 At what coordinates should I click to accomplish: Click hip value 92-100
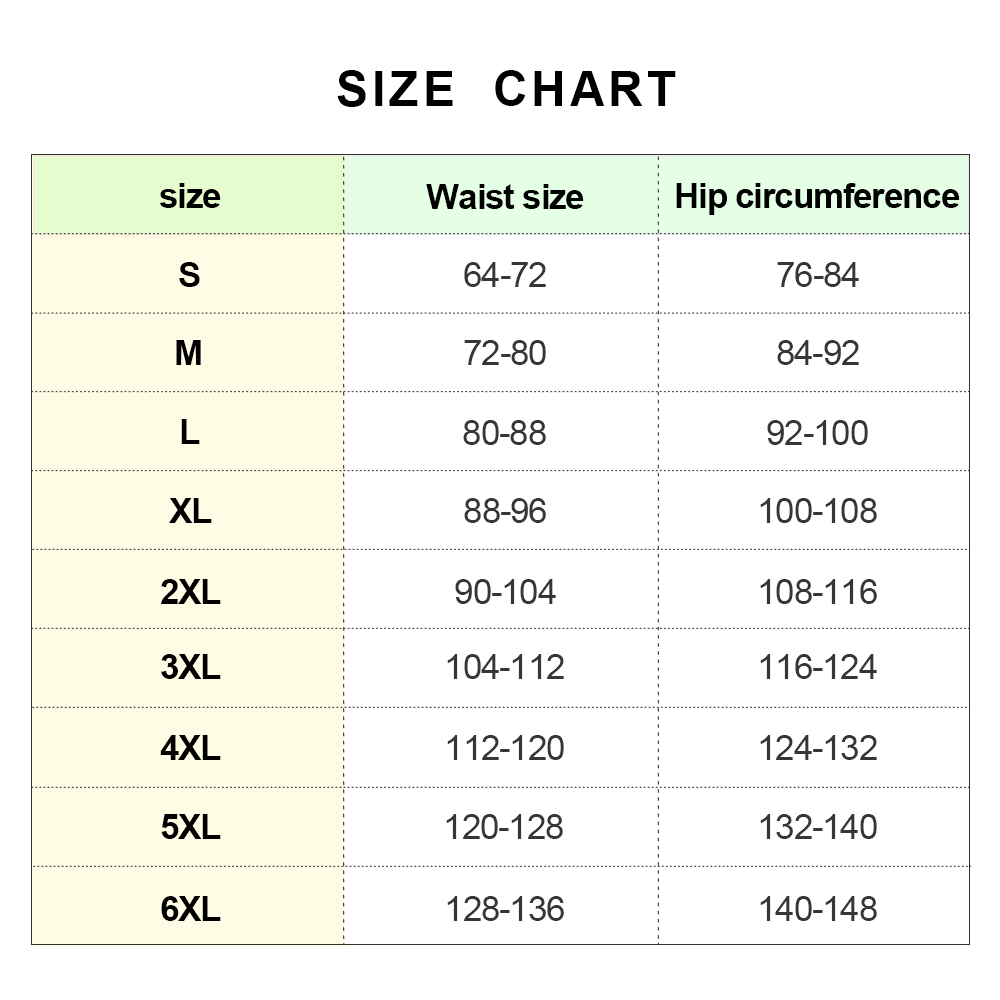(x=817, y=433)
